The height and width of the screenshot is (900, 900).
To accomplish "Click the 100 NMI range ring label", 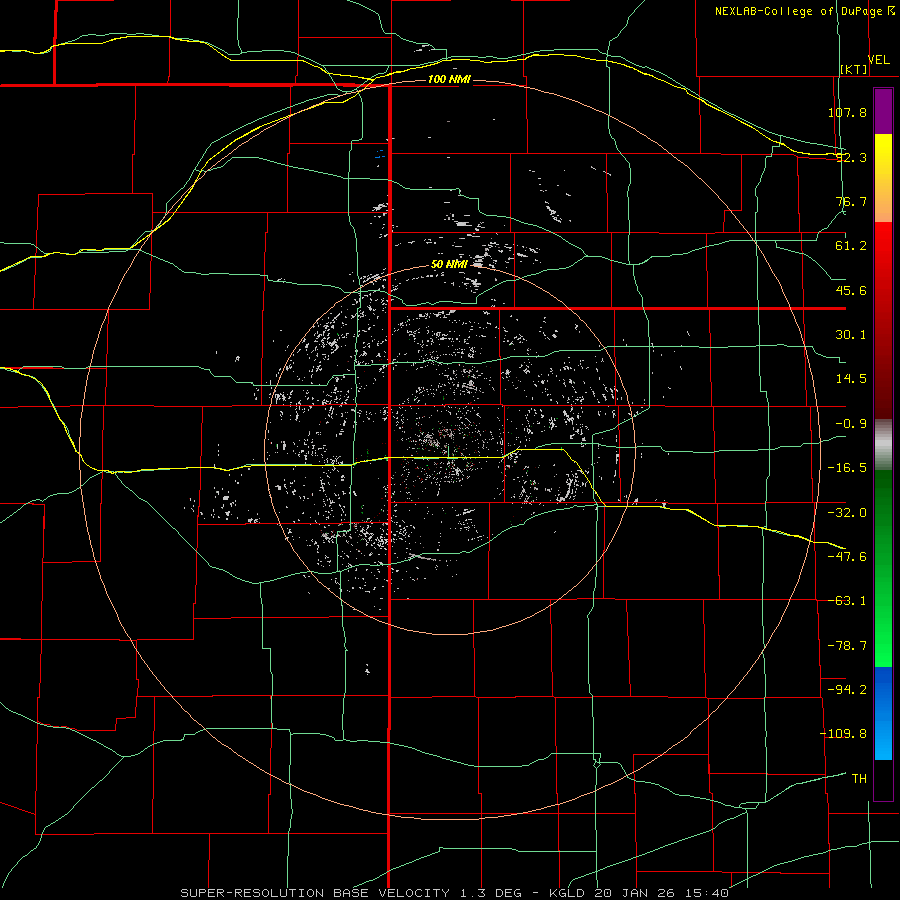I will 449,79.
